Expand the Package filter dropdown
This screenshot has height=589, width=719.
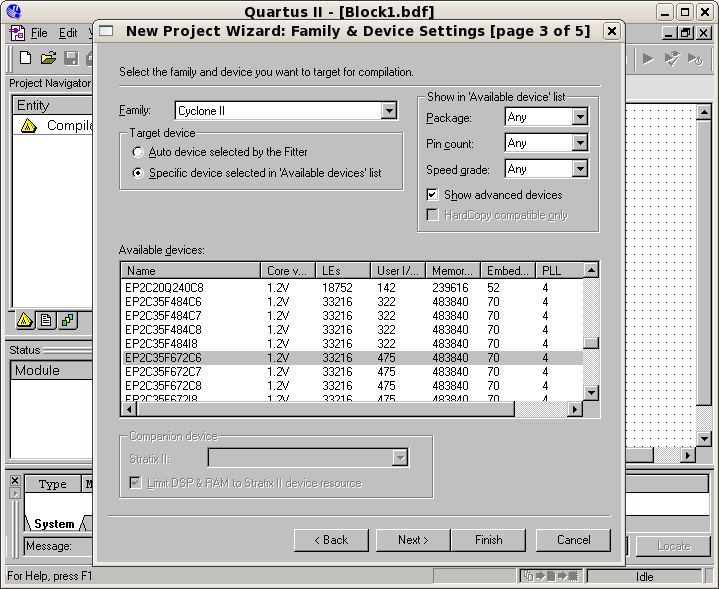point(580,117)
